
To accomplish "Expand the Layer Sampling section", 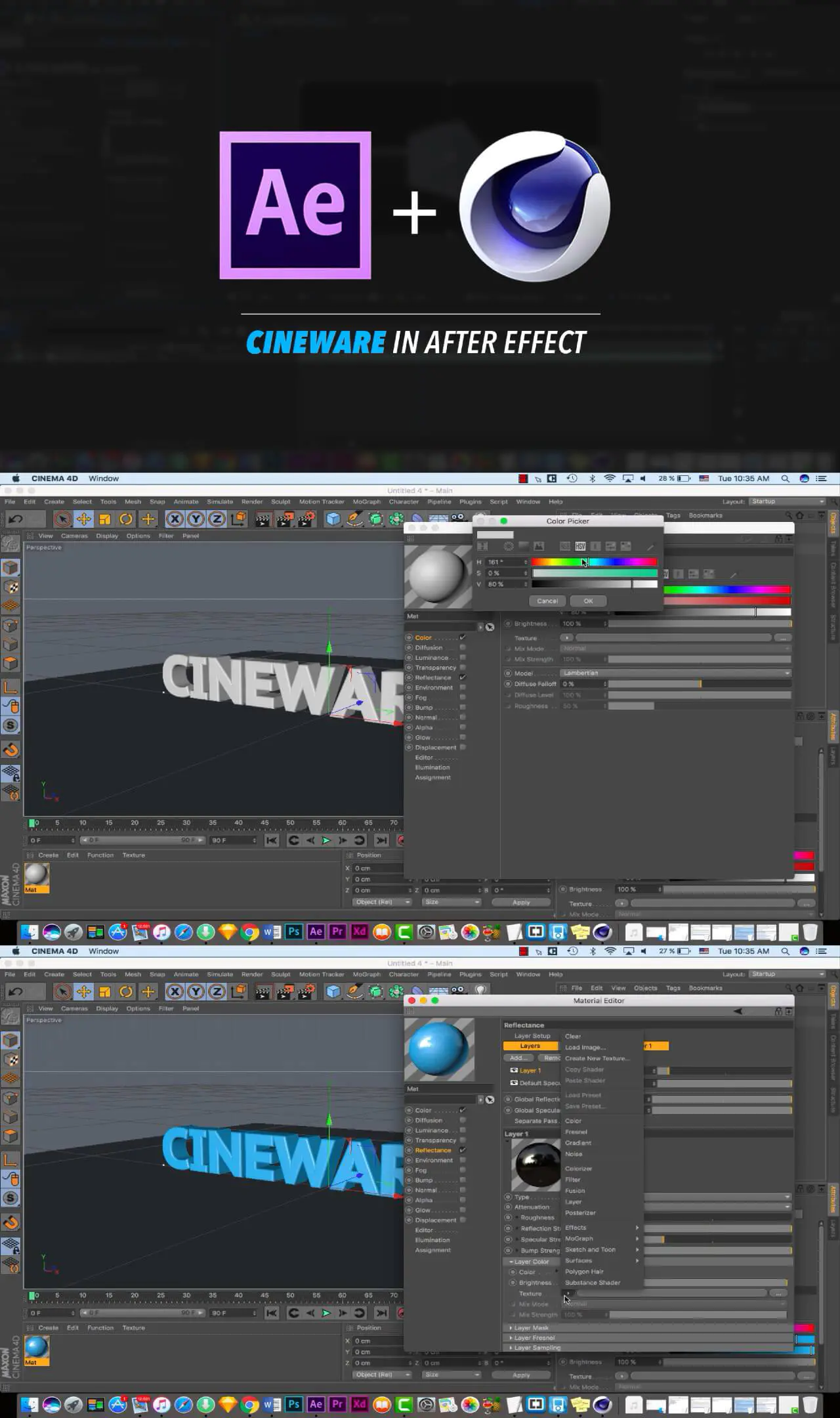I will [x=536, y=1347].
